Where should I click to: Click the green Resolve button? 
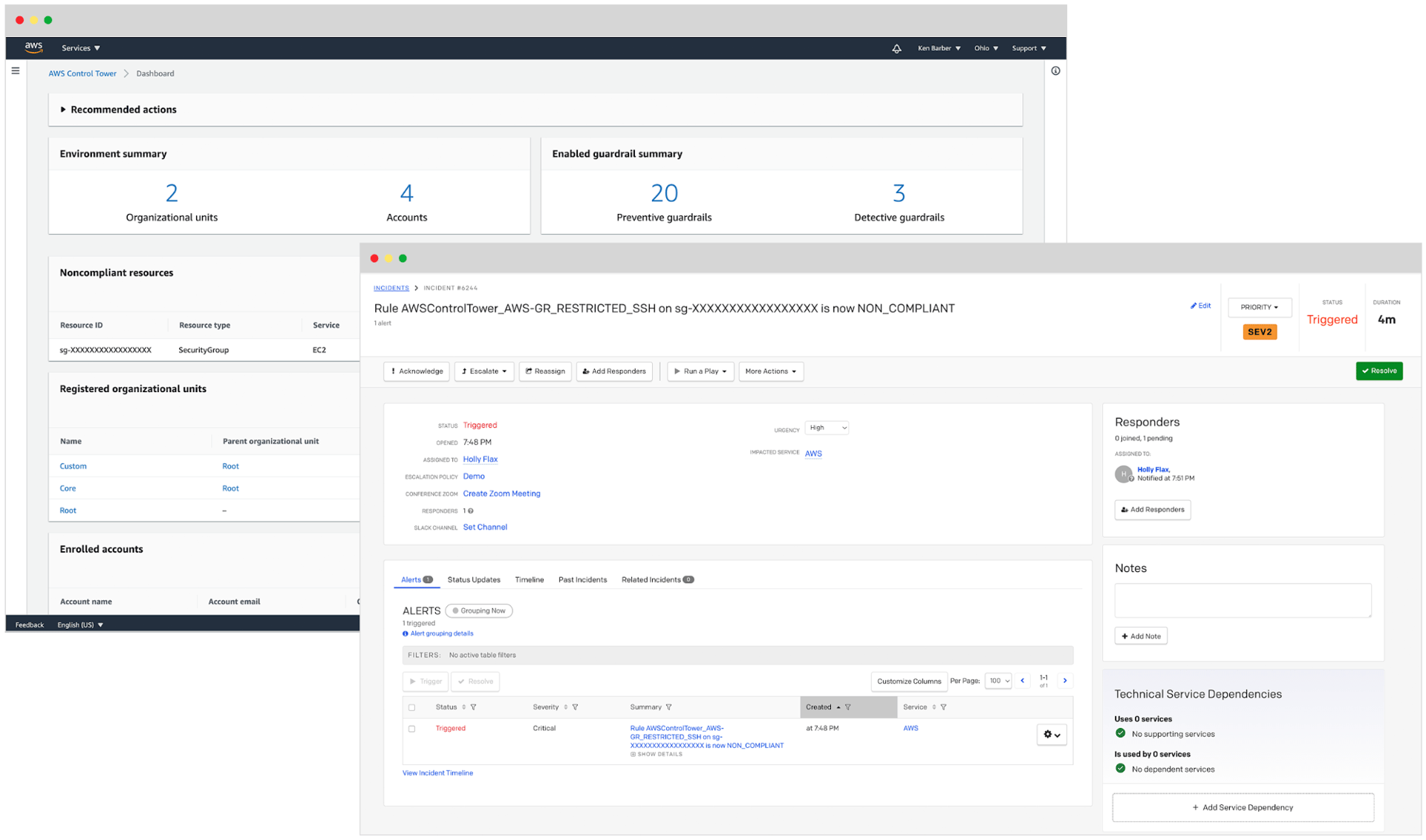click(x=1378, y=371)
